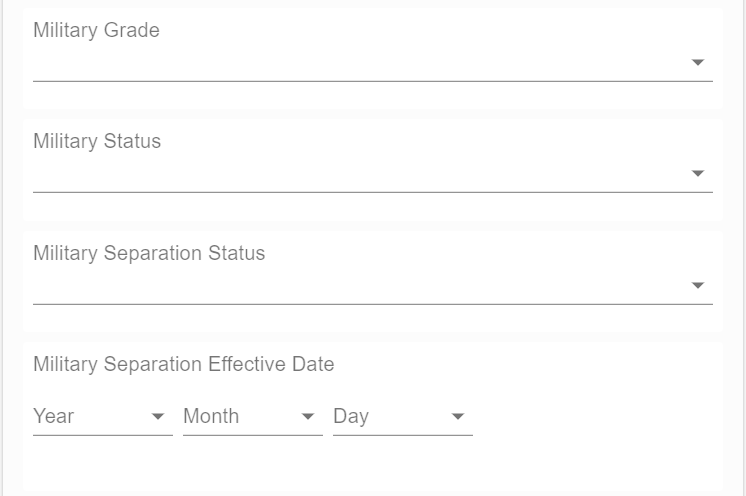Click the Military Separation Effective Date heading
The image size is (746, 496).
tap(183, 364)
